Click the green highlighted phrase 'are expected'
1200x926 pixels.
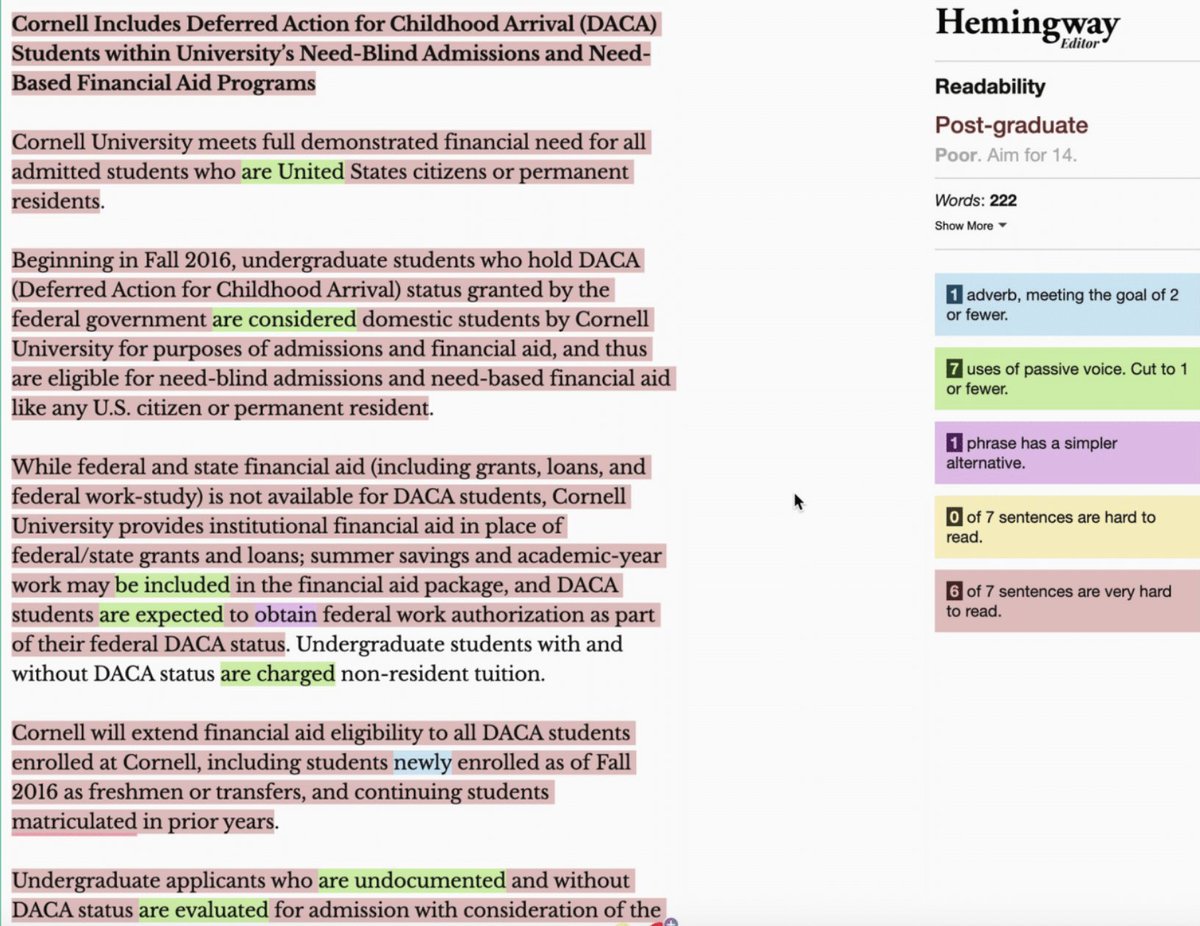tap(161, 614)
